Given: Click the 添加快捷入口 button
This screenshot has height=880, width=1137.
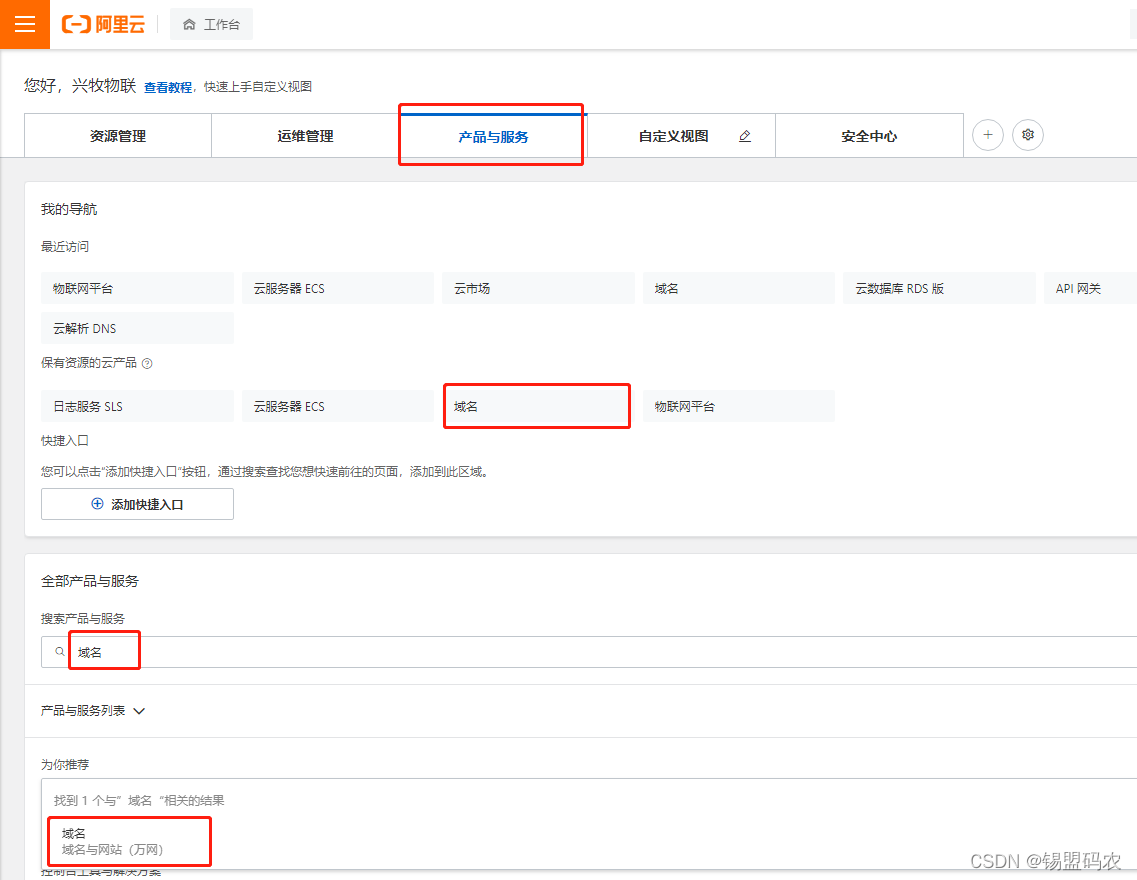Looking at the screenshot, I should pyautogui.click(x=137, y=504).
